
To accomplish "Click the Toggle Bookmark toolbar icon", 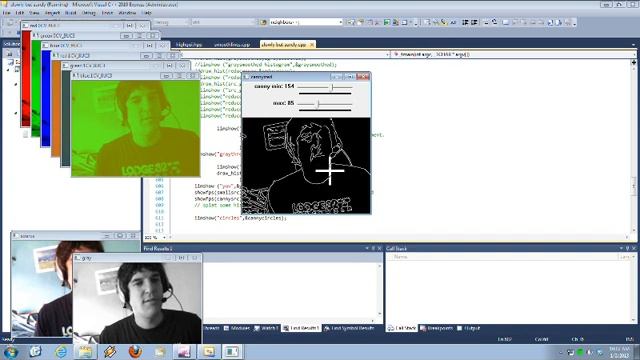I will pyautogui.click(x=506, y=22).
